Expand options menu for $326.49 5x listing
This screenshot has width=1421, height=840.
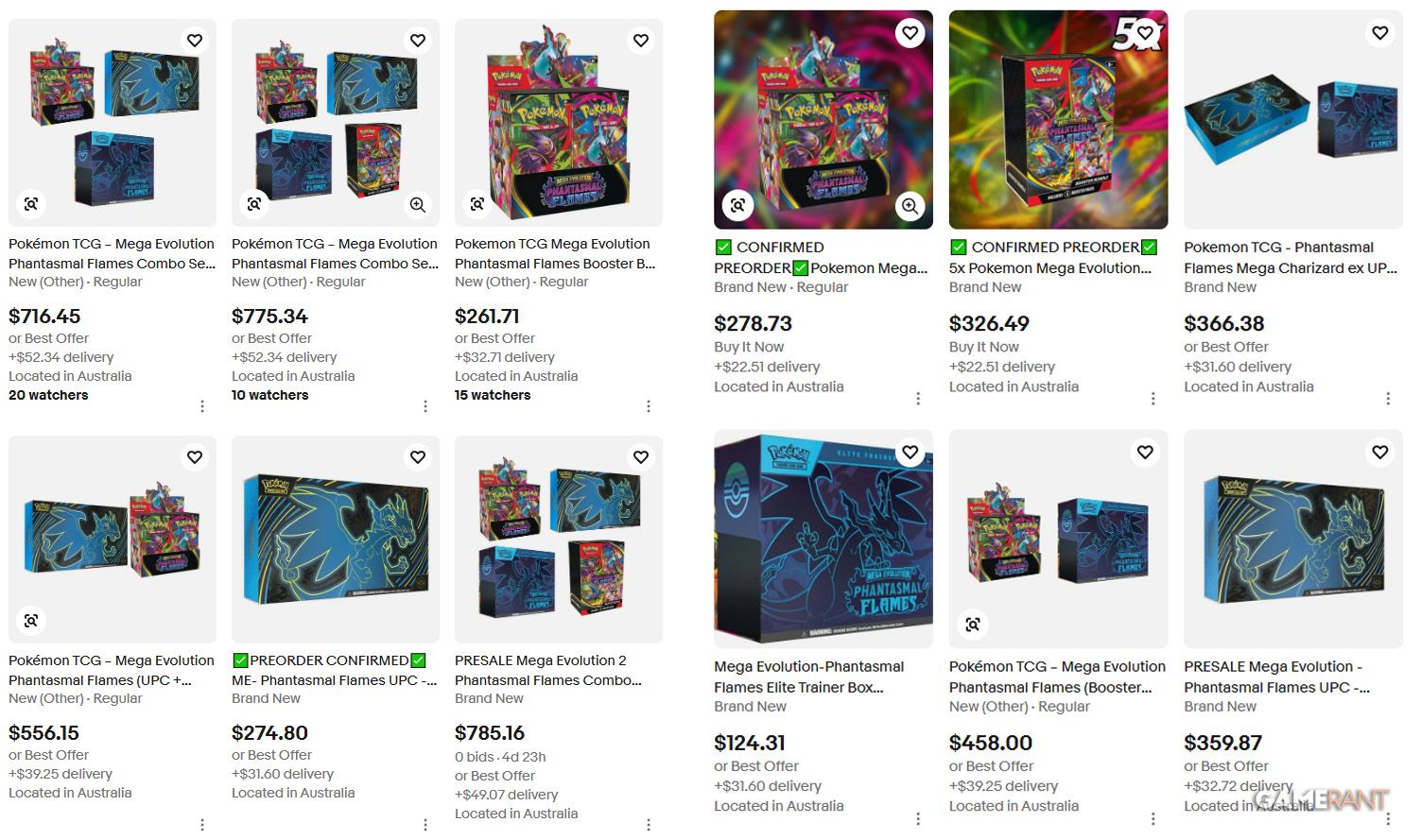(x=1153, y=399)
